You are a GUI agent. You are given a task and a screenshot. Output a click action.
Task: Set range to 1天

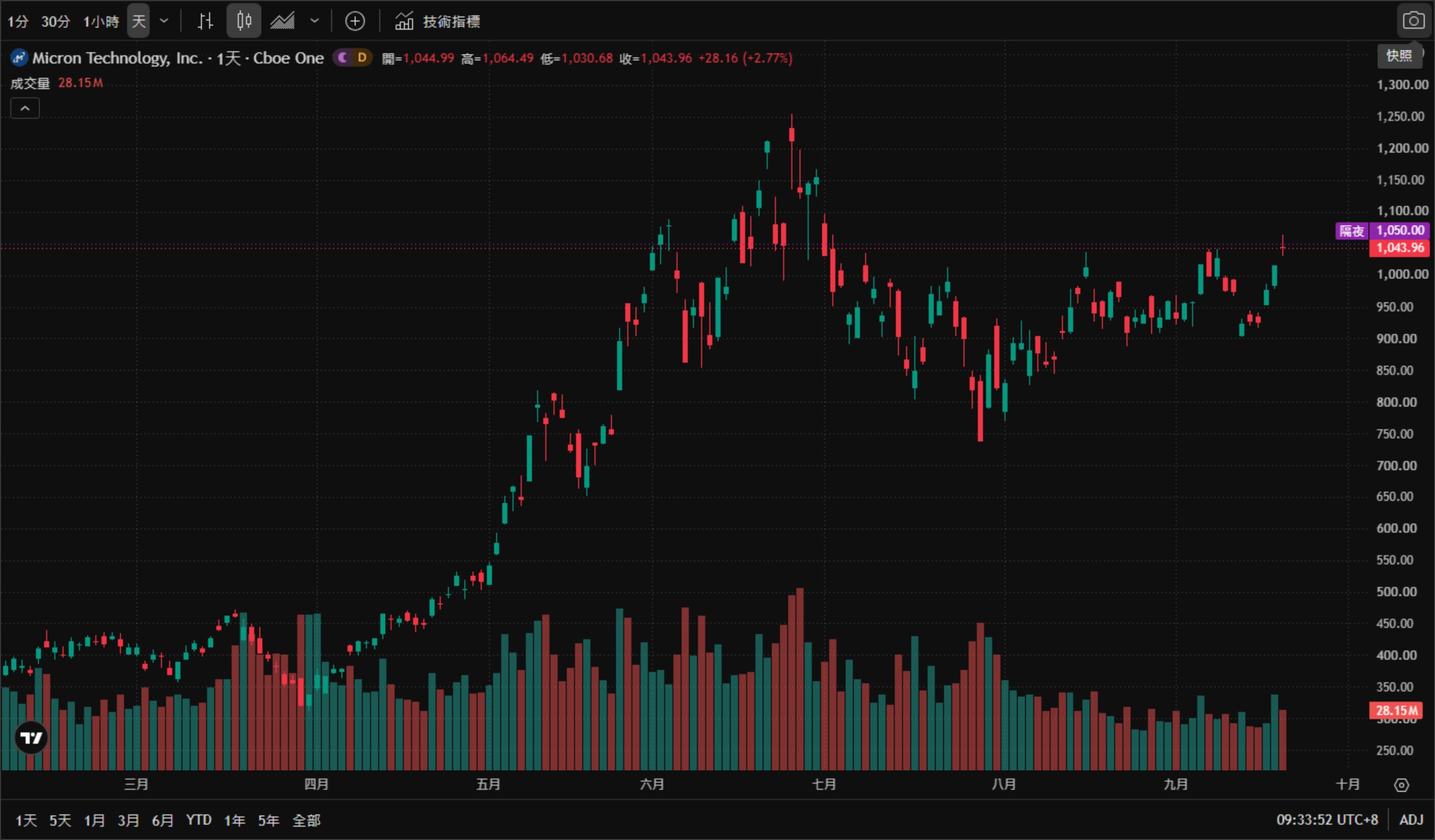point(26,820)
